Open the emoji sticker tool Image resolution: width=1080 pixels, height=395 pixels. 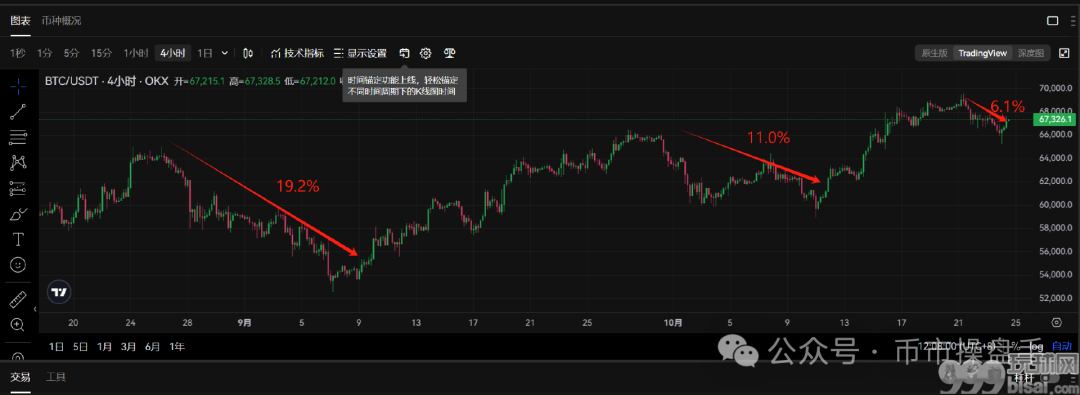point(18,265)
